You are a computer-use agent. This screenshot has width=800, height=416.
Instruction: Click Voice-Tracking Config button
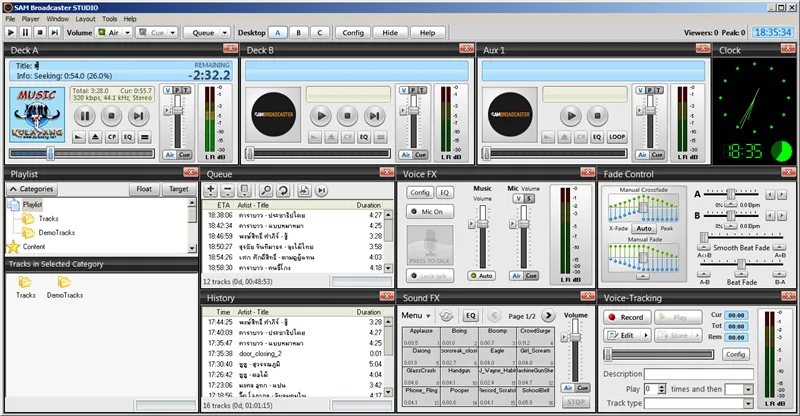(x=735, y=354)
